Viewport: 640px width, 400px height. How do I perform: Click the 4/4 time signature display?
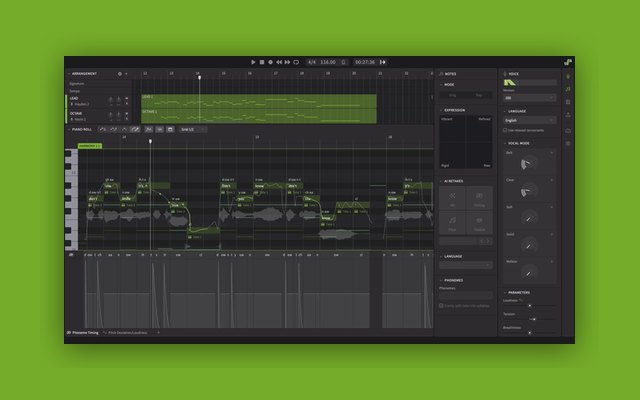coord(312,62)
